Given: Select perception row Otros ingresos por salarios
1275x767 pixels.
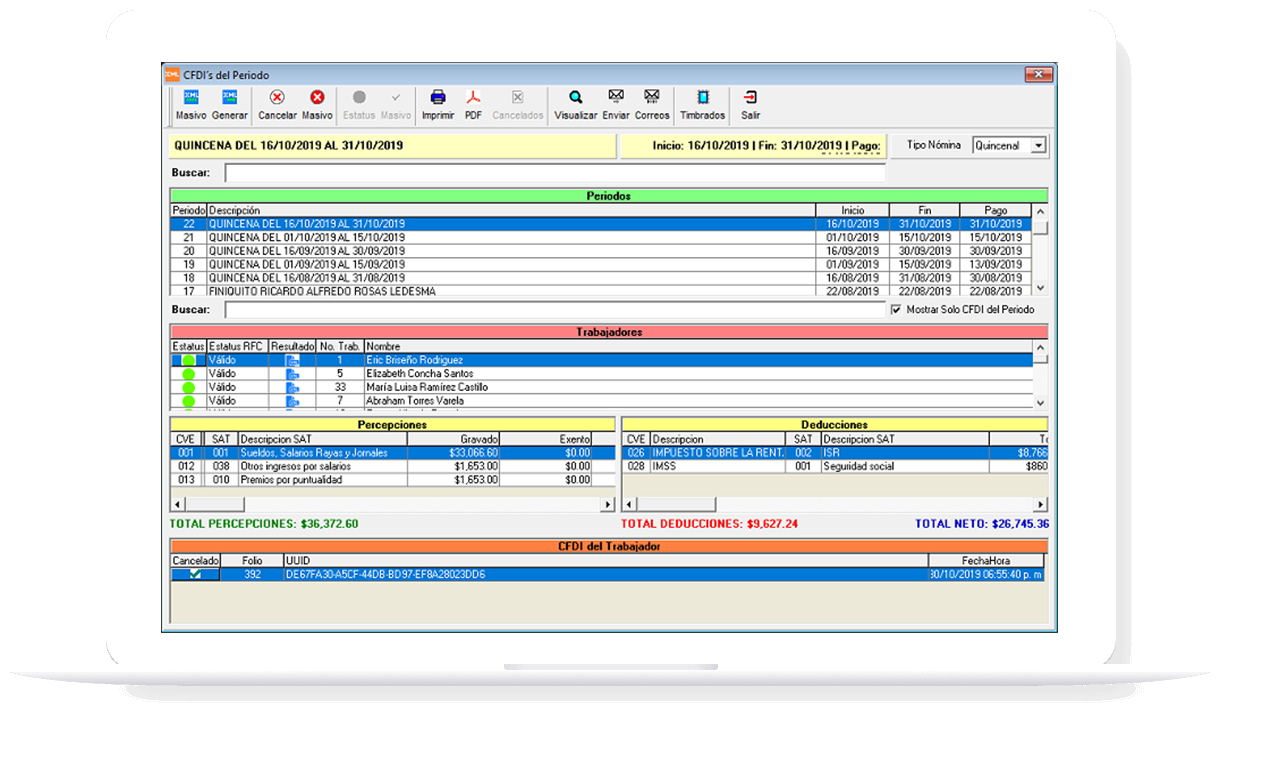Looking at the screenshot, I should [393, 466].
